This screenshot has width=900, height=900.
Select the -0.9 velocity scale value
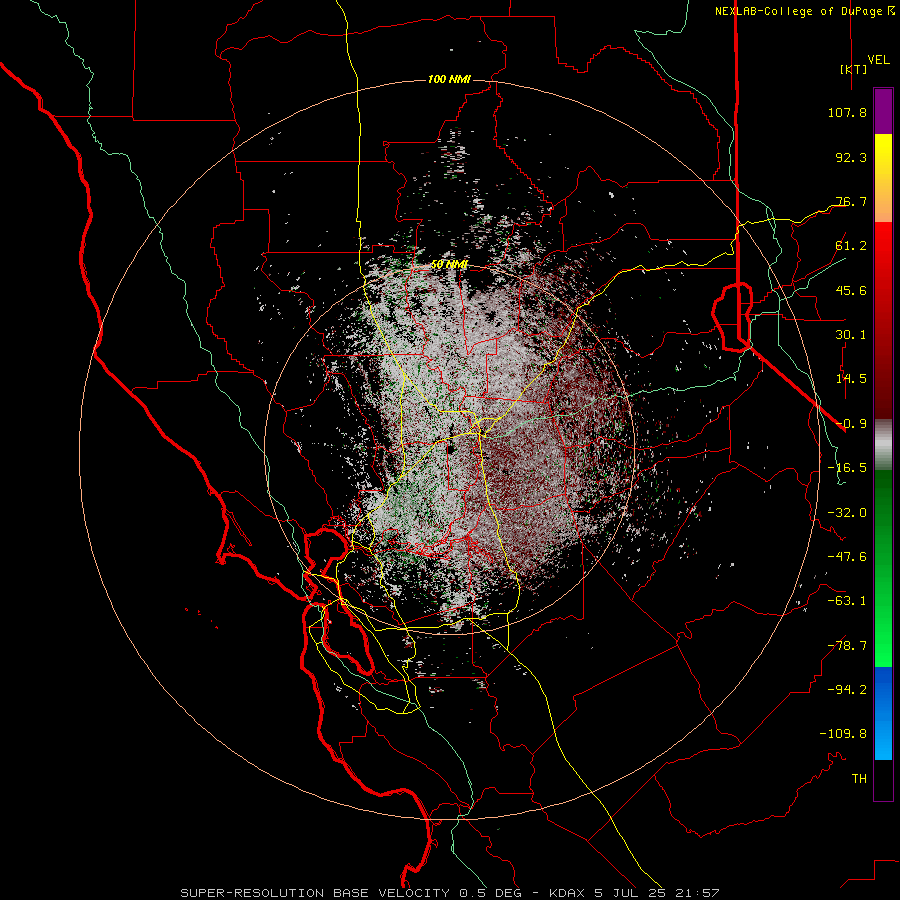click(x=851, y=424)
